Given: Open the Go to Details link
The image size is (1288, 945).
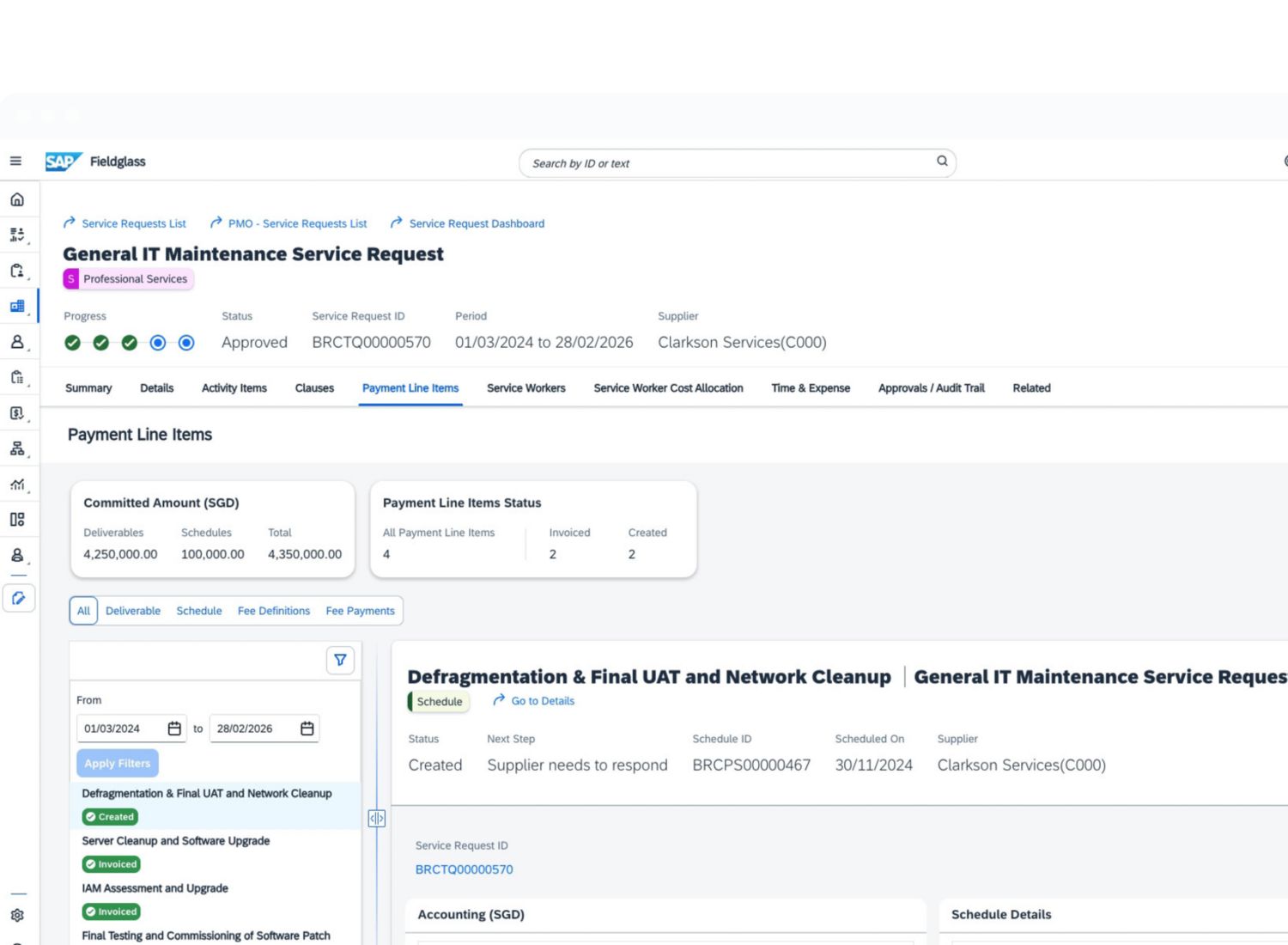Looking at the screenshot, I should (542, 701).
